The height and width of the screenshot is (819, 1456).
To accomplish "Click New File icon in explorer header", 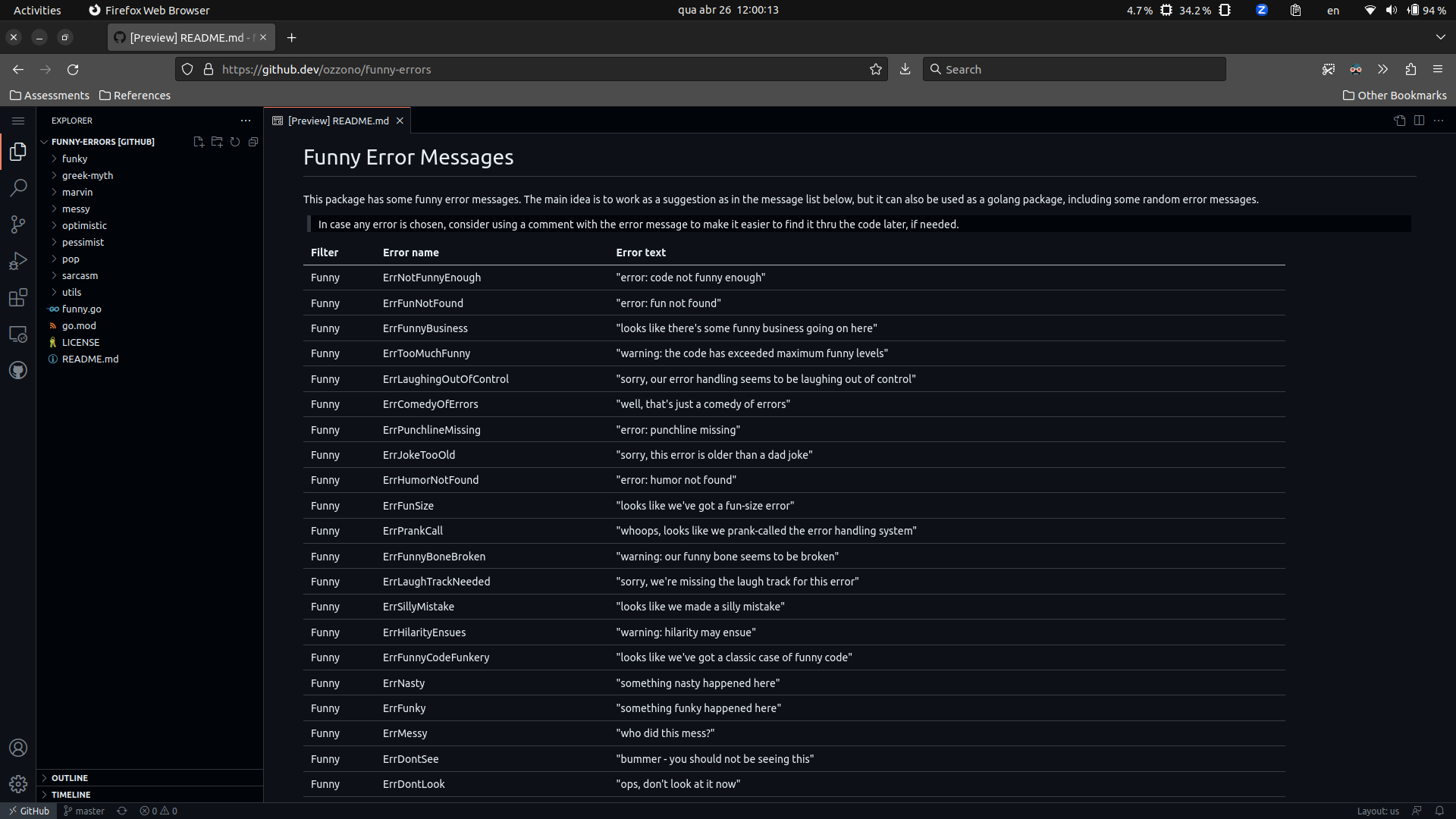I will 199,142.
